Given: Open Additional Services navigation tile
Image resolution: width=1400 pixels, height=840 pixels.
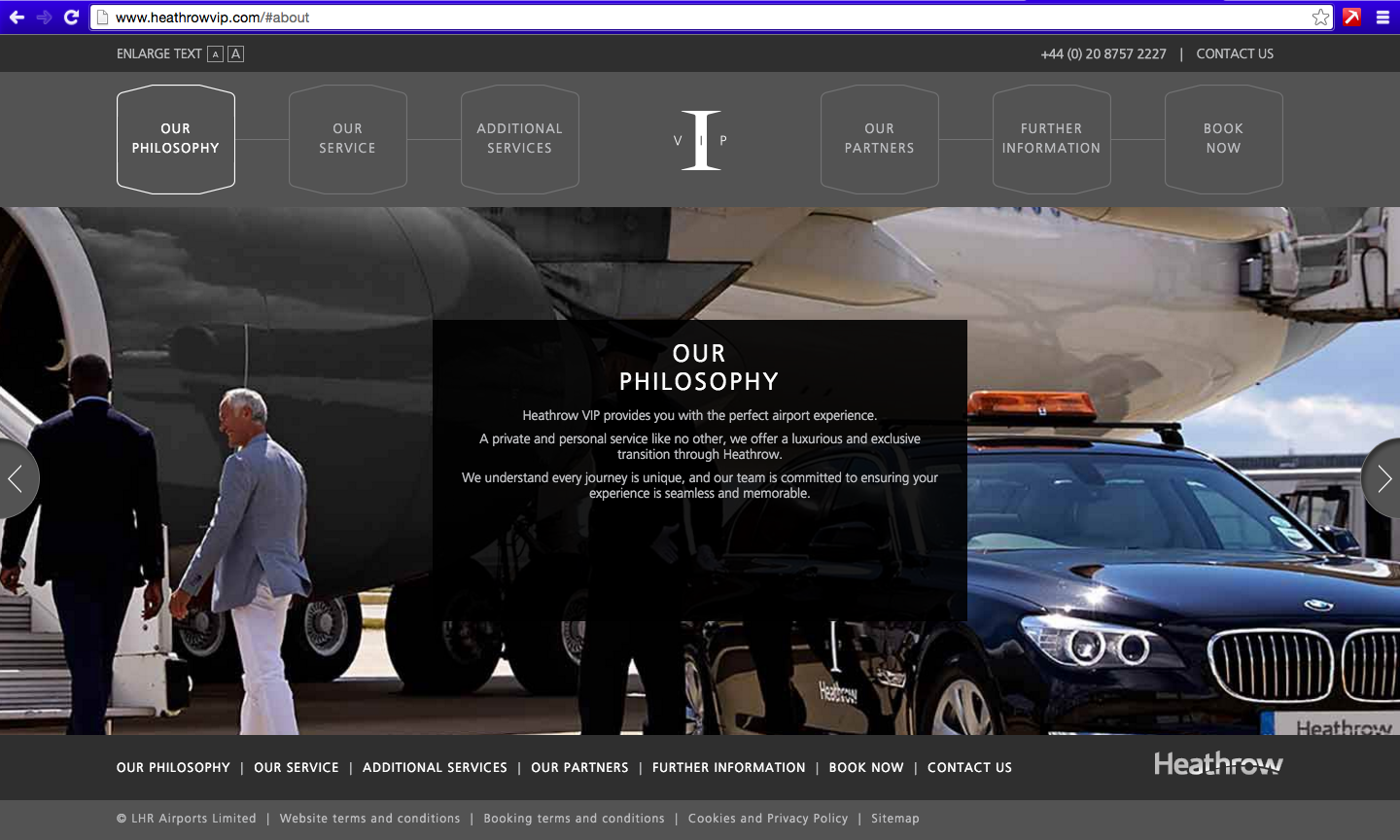Looking at the screenshot, I should point(520,139).
